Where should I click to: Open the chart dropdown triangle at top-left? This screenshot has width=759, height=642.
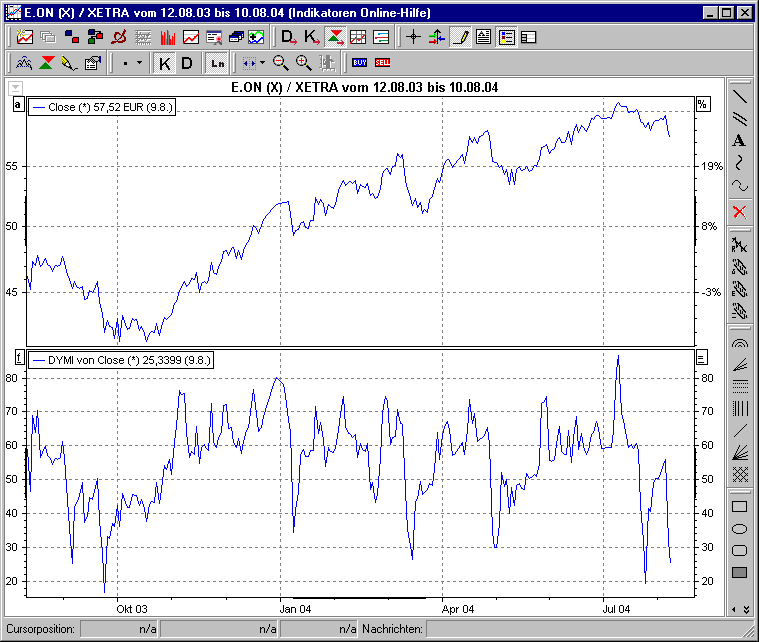(x=15, y=88)
